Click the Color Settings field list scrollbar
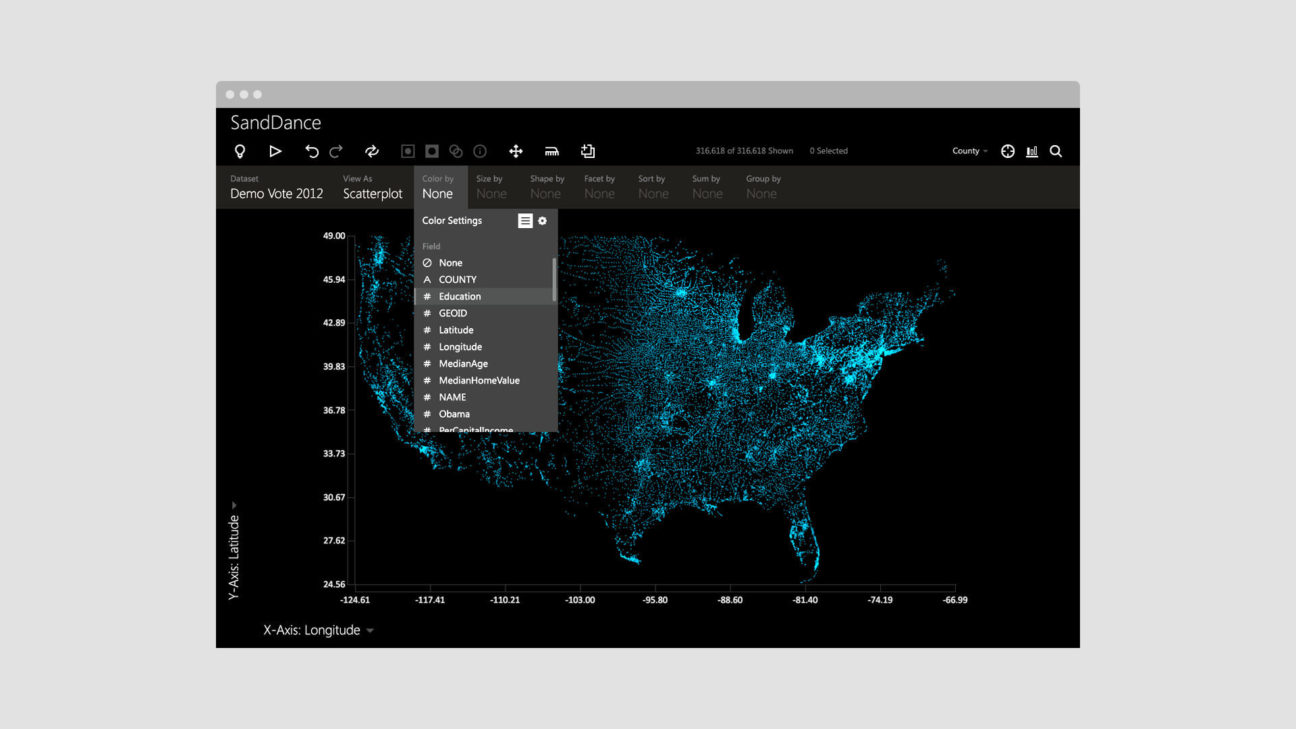 pos(554,280)
